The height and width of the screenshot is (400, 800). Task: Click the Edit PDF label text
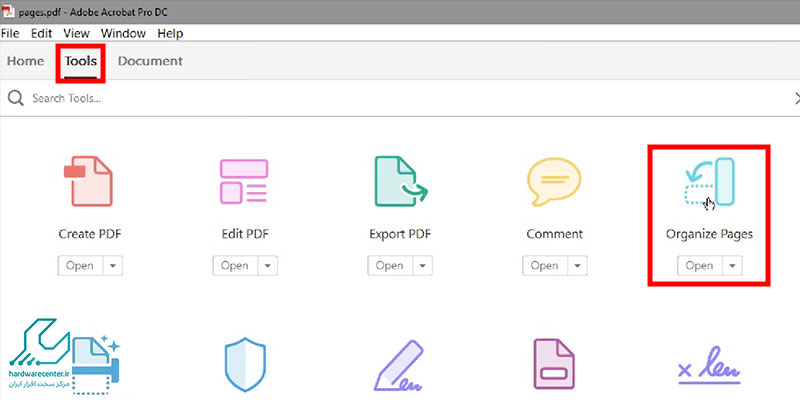point(245,234)
